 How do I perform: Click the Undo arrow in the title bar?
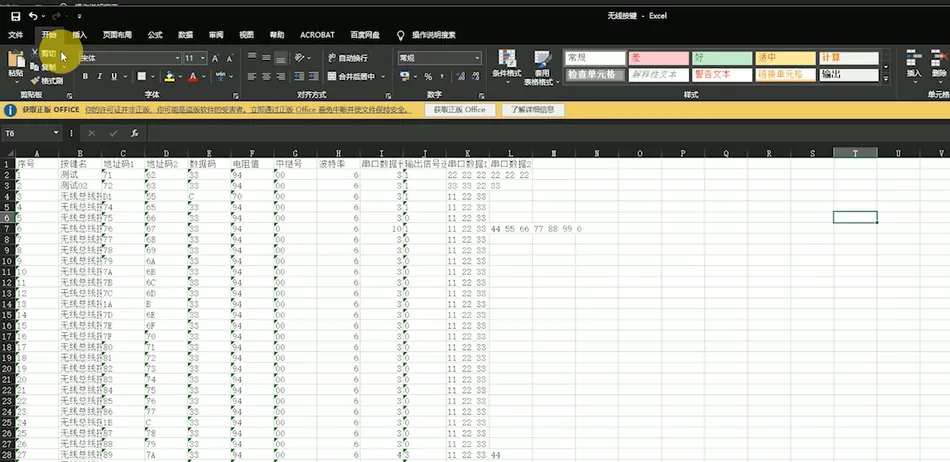33,16
